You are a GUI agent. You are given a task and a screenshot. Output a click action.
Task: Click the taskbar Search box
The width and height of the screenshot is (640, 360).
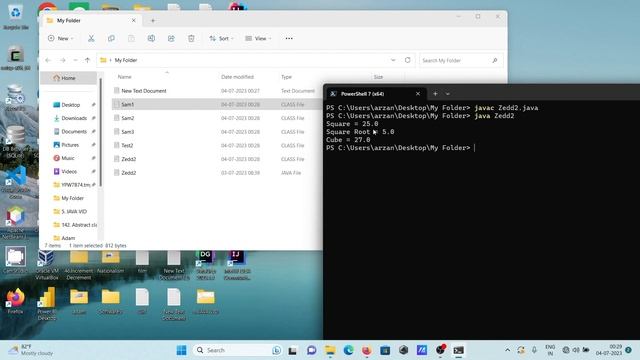click(238, 350)
